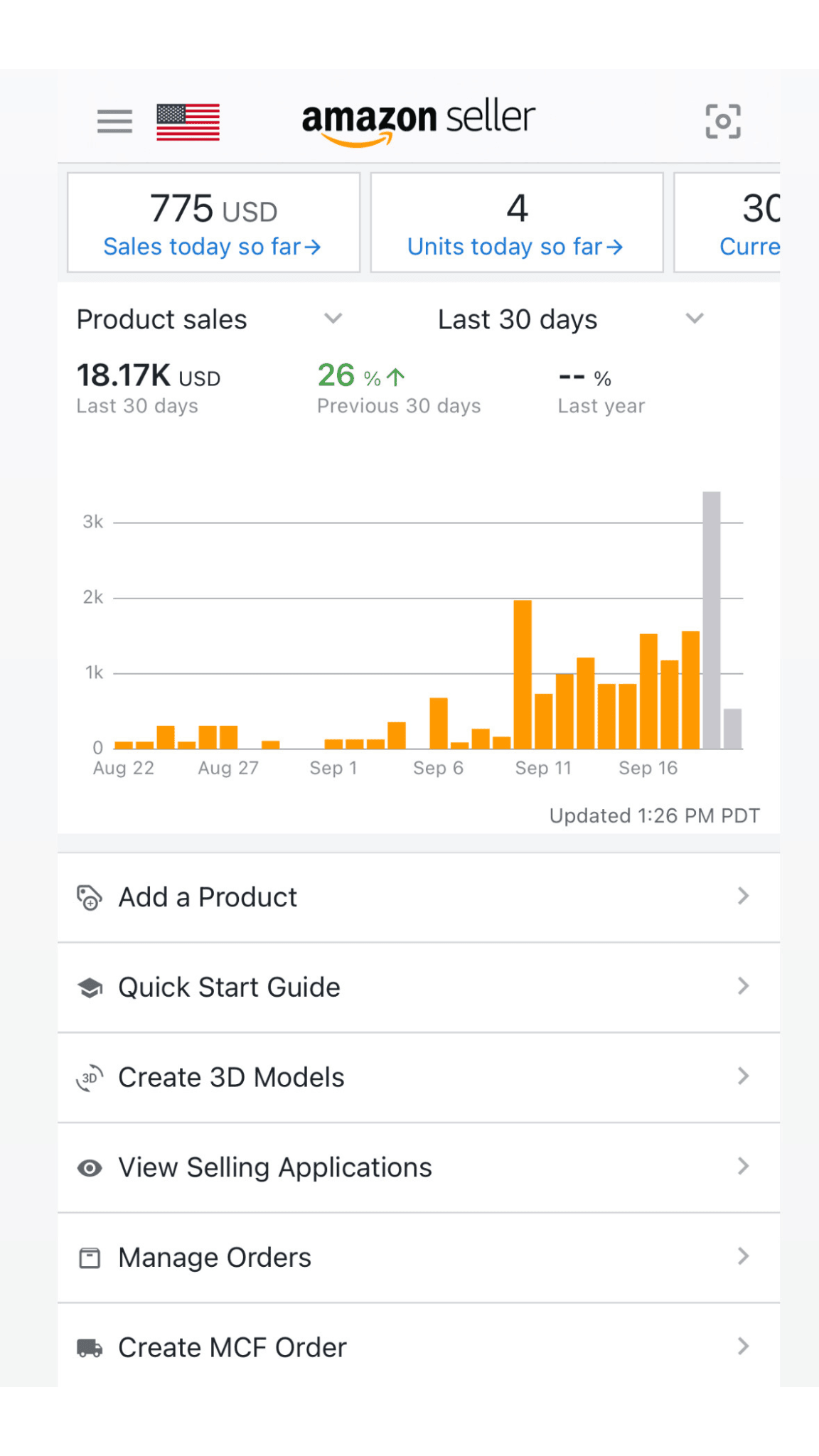Tap the US flag marketplace switcher
Screen dimensions: 819x1456
coord(188,122)
